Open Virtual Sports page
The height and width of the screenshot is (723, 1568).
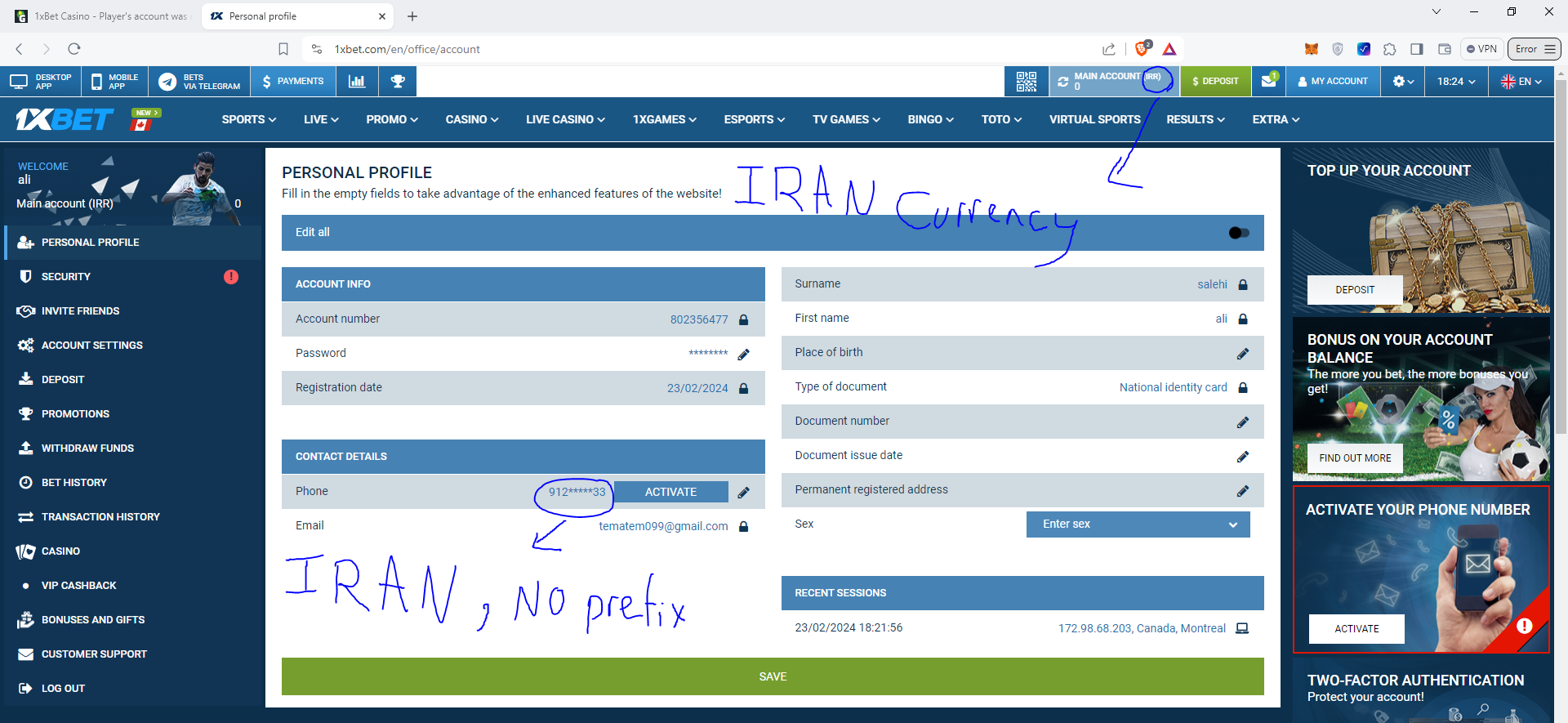[1094, 119]
